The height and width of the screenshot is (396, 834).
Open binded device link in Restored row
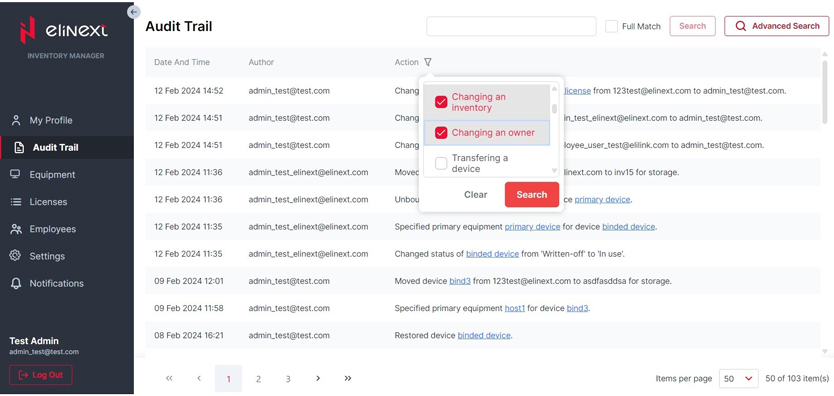click(x=484, y=335)
